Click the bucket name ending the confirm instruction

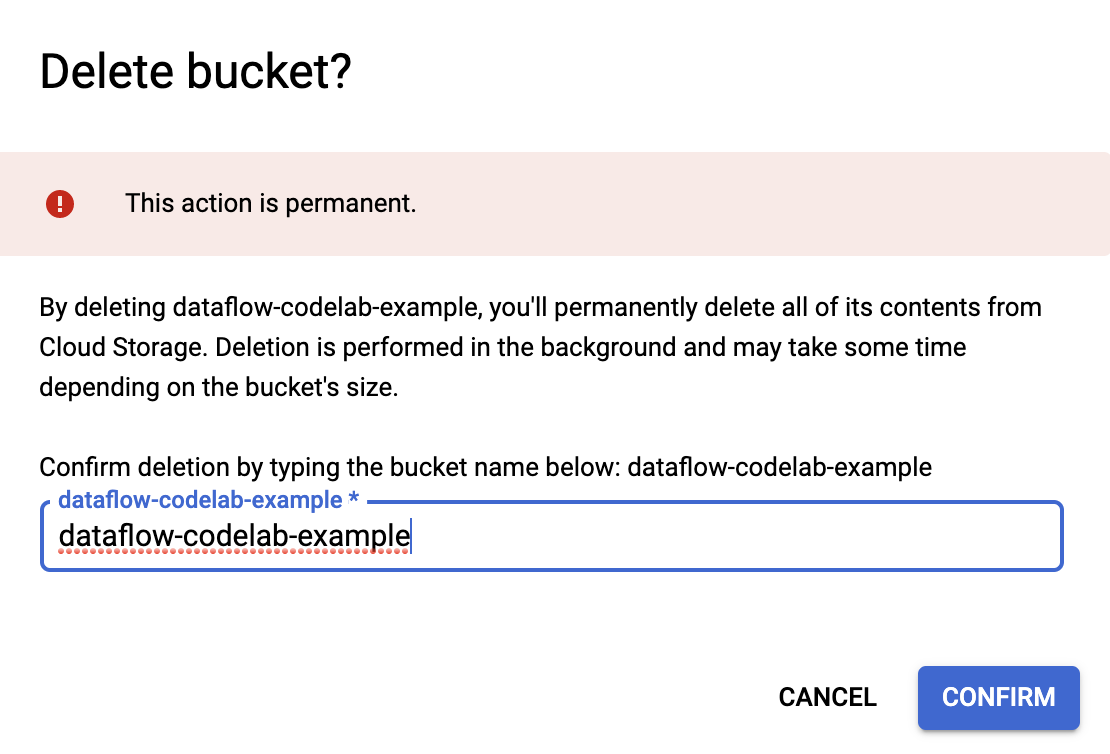click(779, 467)
